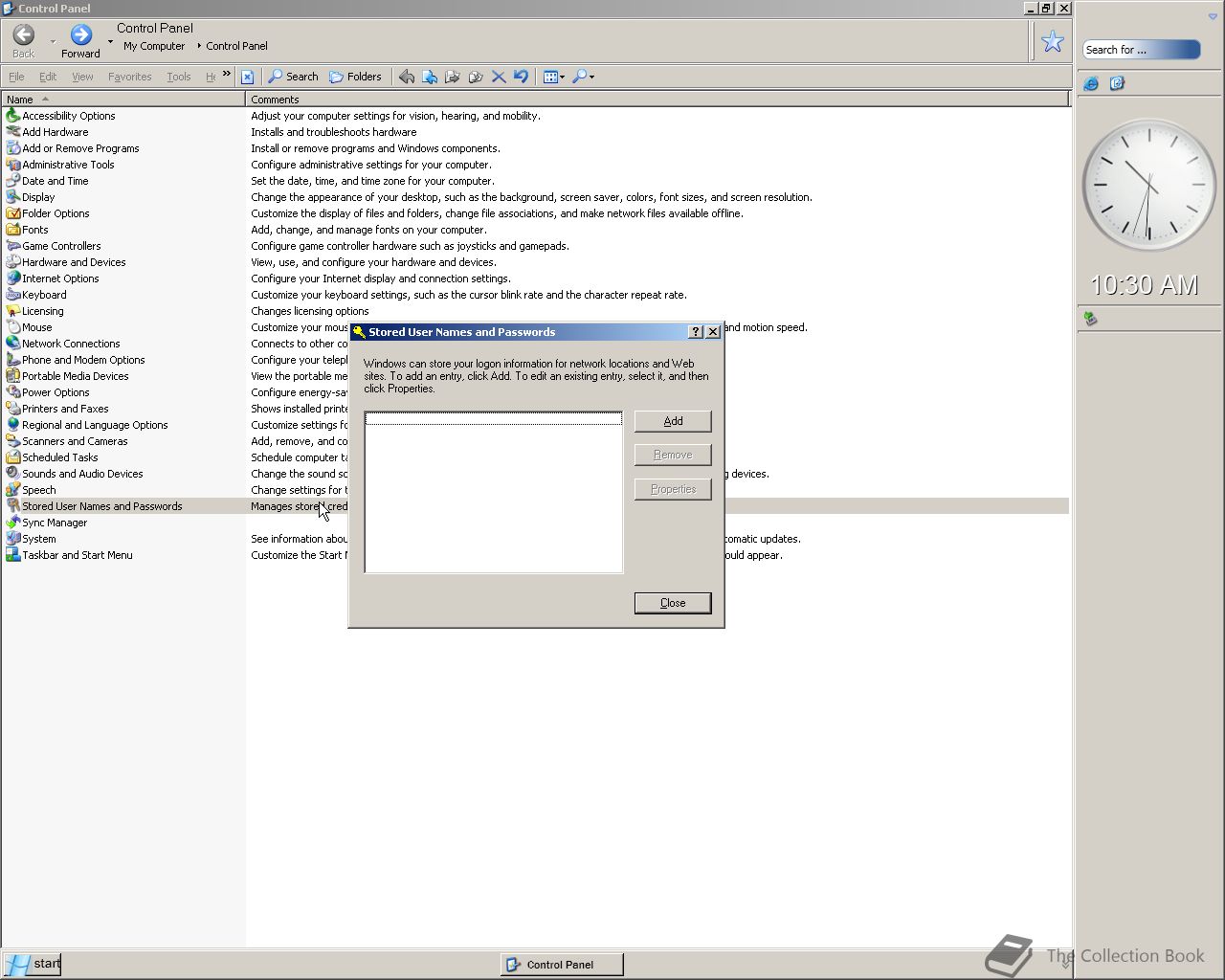Click the favorites star icon

pos(1053,41)
